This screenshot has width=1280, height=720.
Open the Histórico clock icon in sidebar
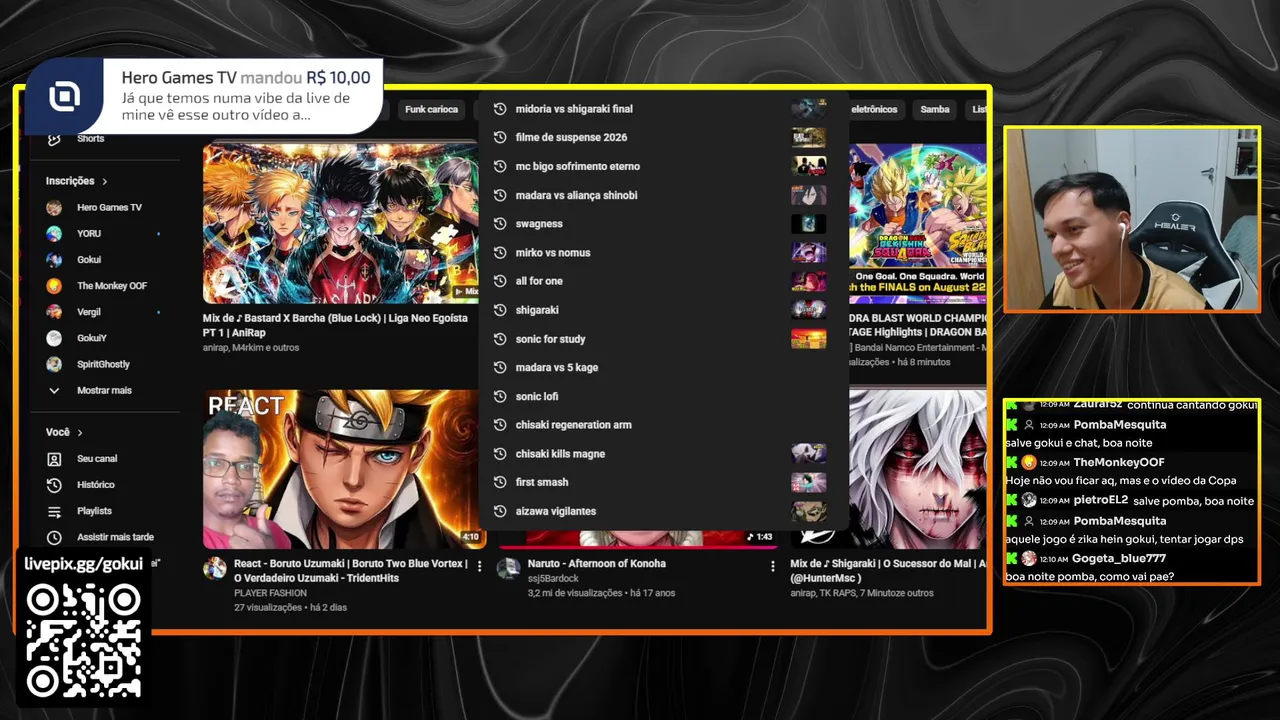pos(54,485)
